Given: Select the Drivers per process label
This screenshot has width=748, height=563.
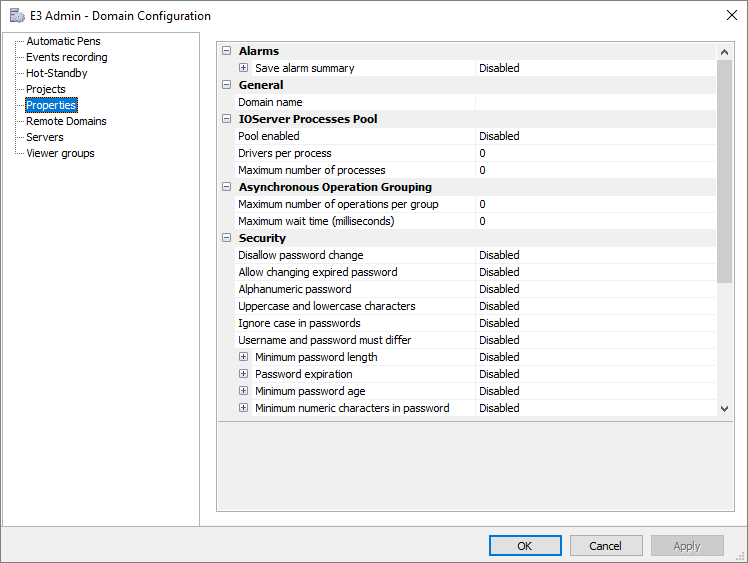Looking at the screenshot, I should tap(285, 153).
